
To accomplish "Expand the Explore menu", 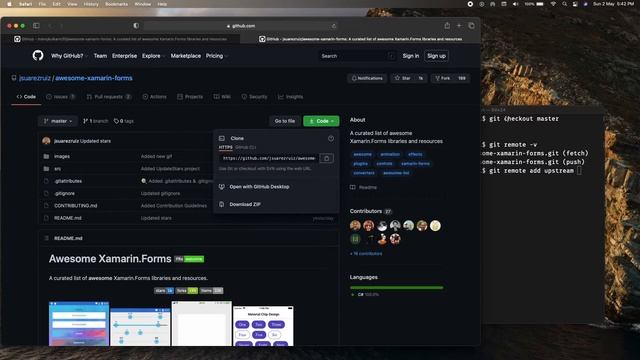I will [x=153, y=56].
